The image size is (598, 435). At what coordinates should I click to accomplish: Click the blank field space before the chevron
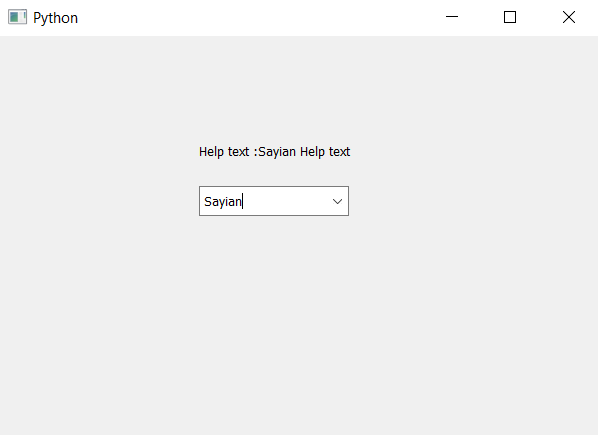point(286,201)
